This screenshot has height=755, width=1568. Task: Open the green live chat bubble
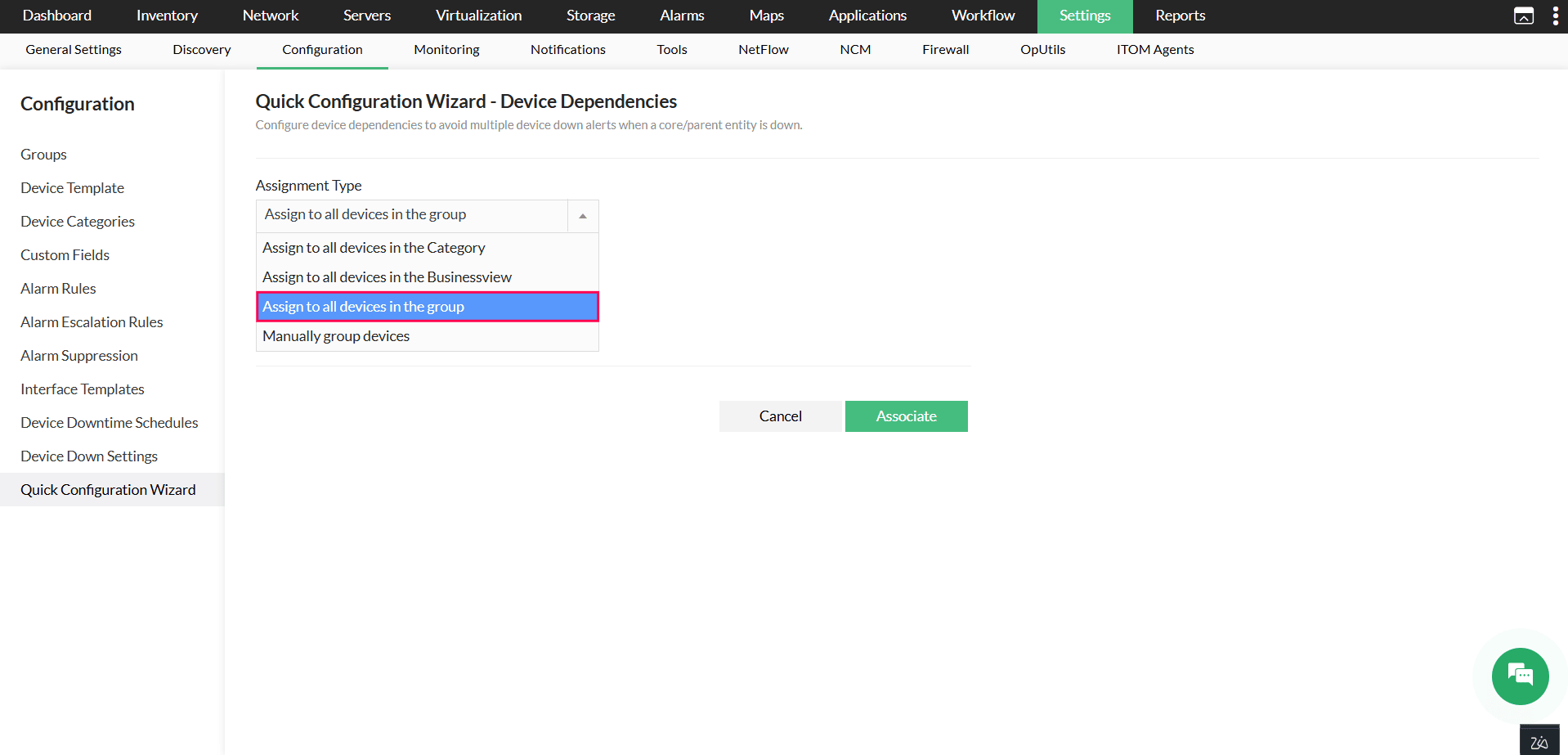coord(1519,676)
